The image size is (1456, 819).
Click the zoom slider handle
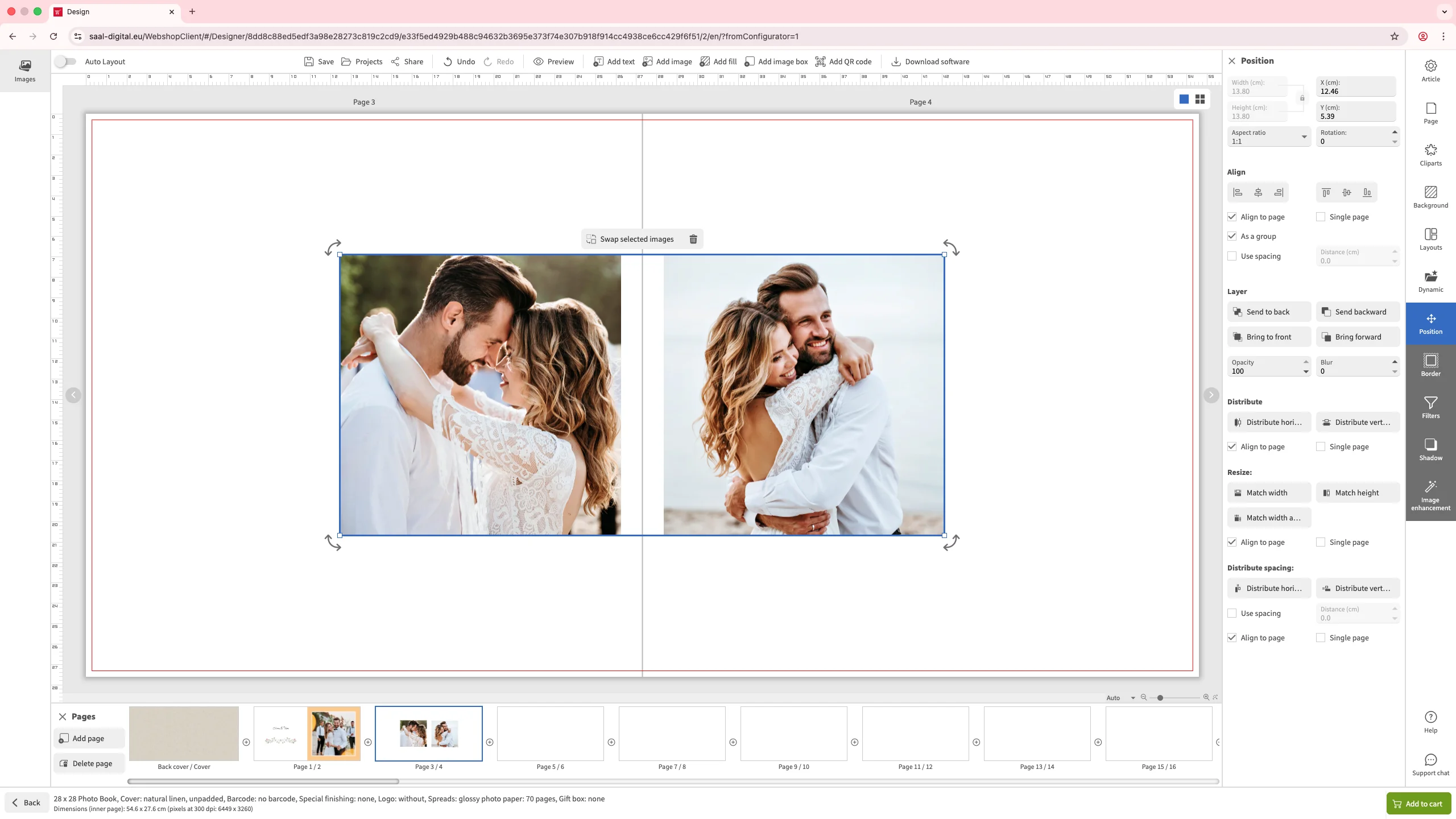tap(1160, 698)
